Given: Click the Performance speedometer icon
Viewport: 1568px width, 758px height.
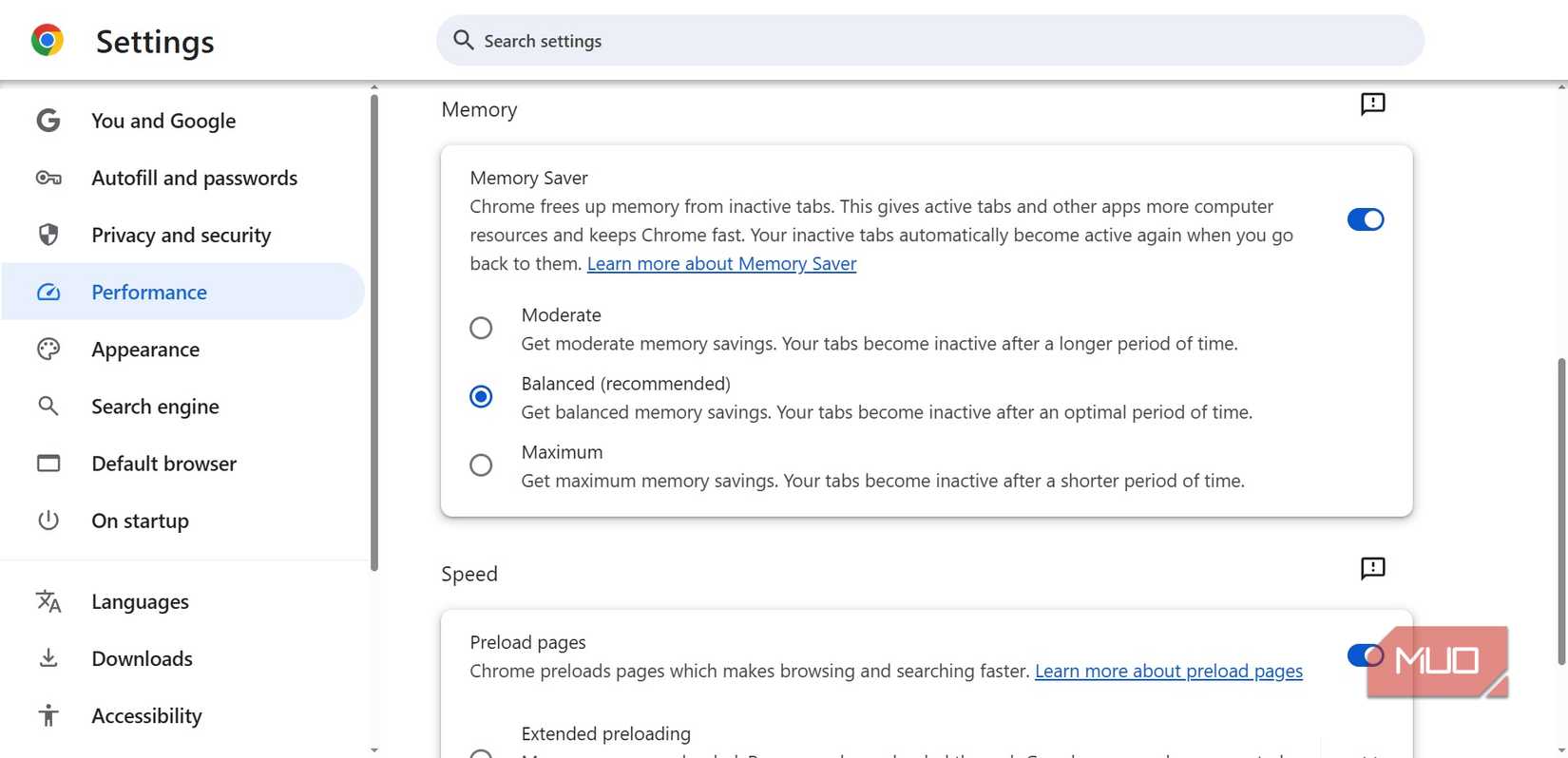Looking at the screenshot, I should (48, 293).
